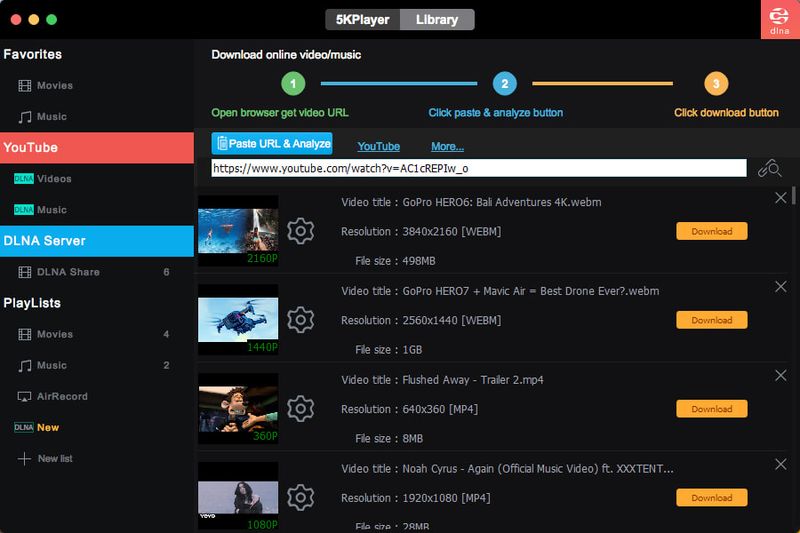Download GoPro HERO7 Mavic Air video
Image resolution: width=800 pixels, height=533 pixels.
[x=712, y=320]
